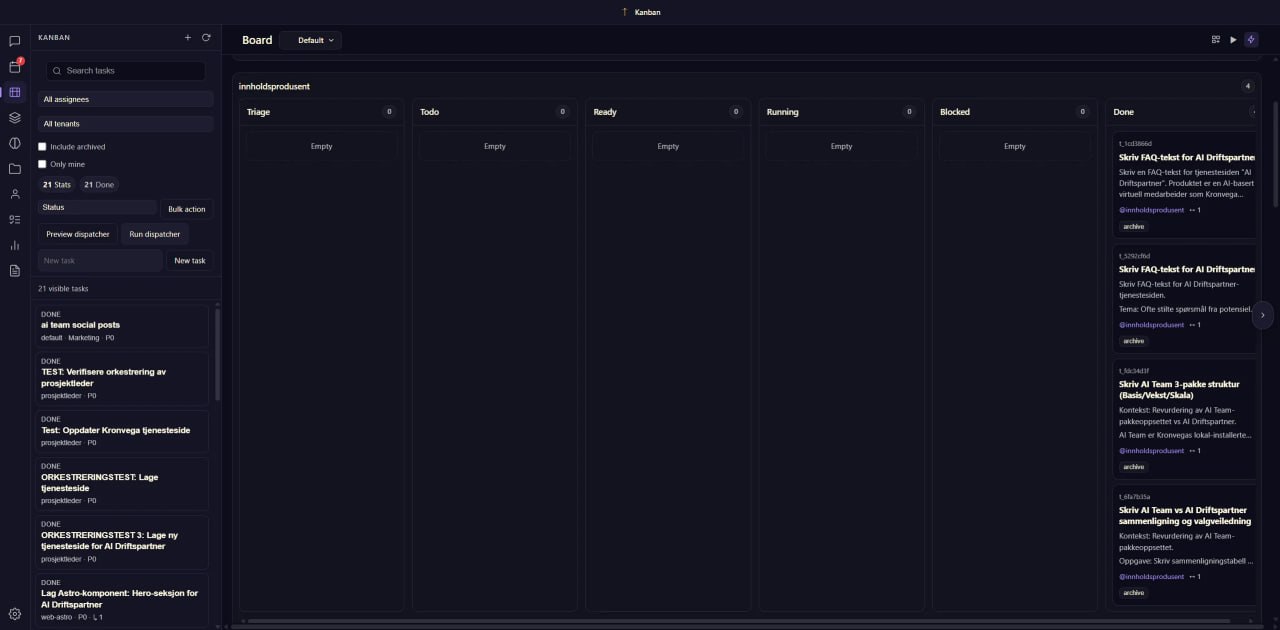Image resolution: width=1280 pixels, height=630 pixels.
Task: Open the 'ORKESTRERINGSTEST 3' task in the list
Action: (124, 541)
